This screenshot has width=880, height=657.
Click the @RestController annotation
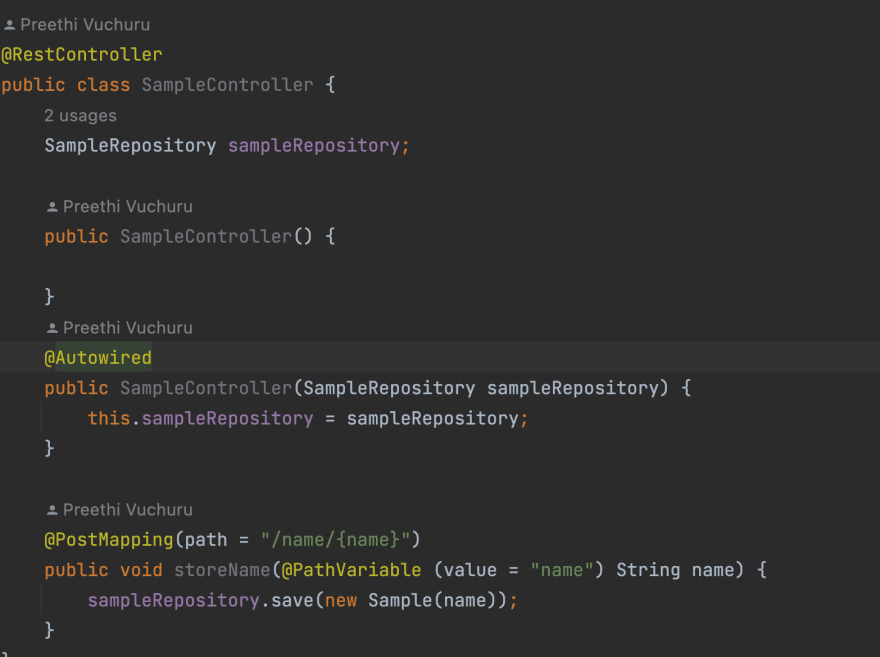(x=82, y=55)
